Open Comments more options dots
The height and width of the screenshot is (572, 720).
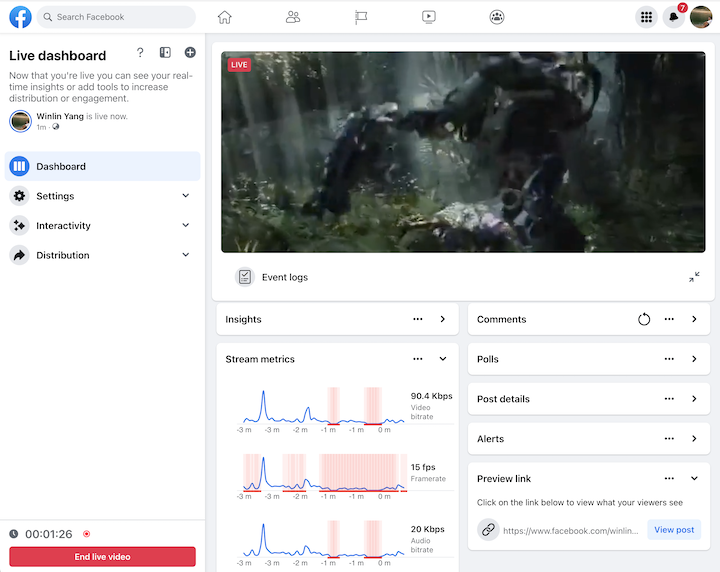(x=669, y=319)
